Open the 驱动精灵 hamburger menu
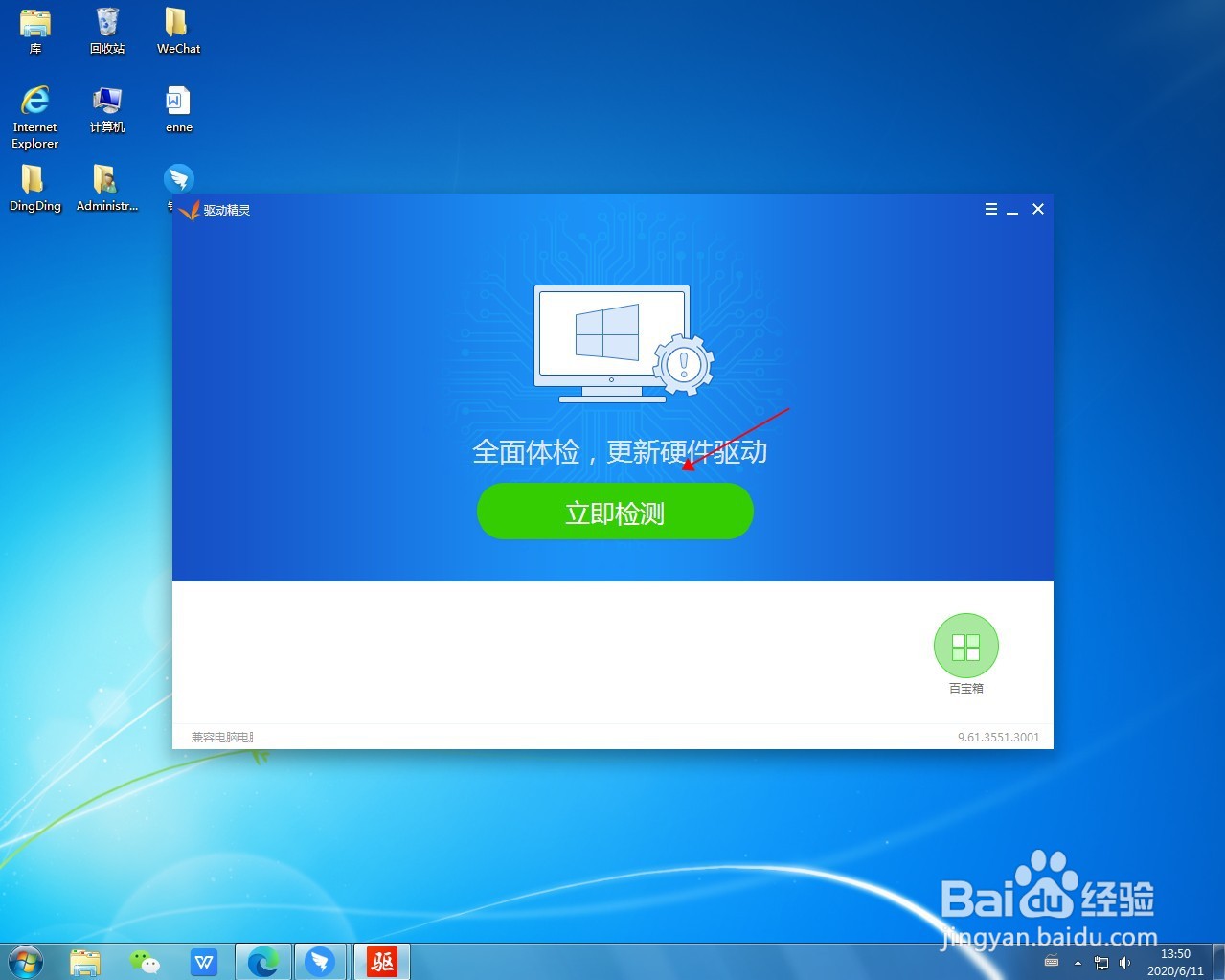Viewport: 1225px width, 980px height. pyautogui.click(x=990, y=209)
